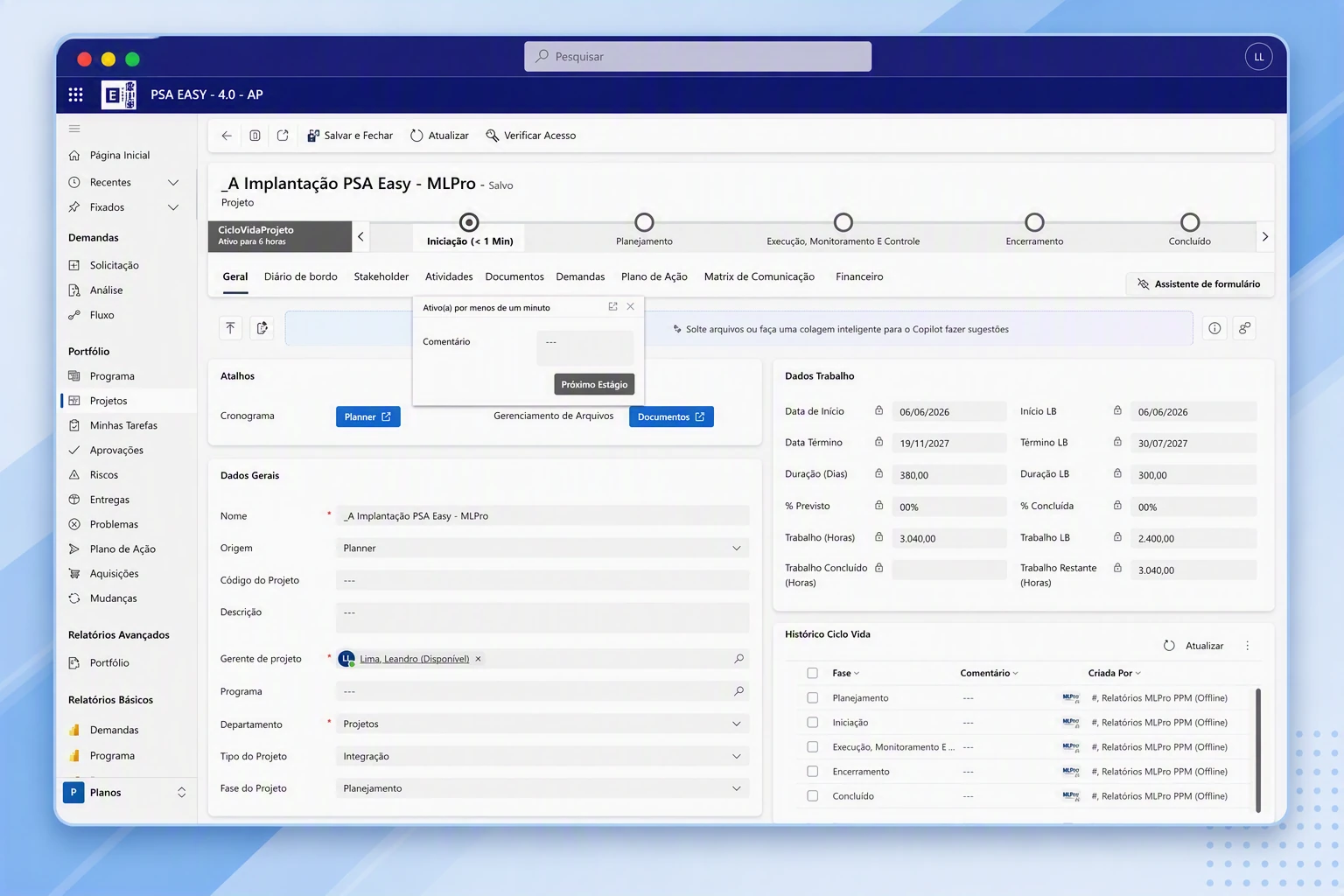The height and width of the screenshot is (896, 1344).
Task: Click the Descrição text field
Action: pos(542,617)
